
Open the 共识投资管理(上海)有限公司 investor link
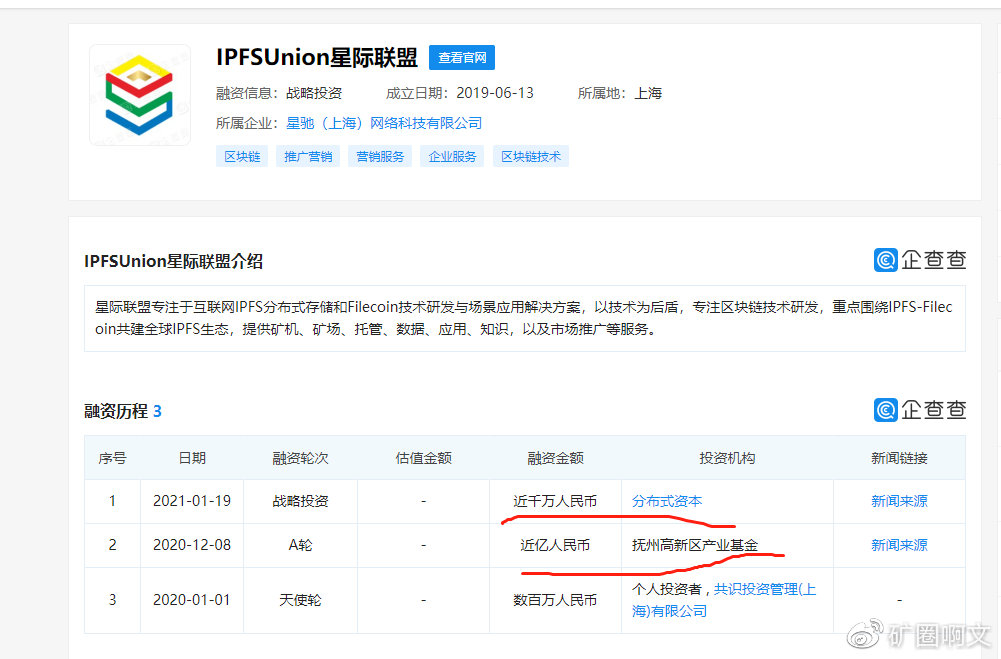point(724,600)
